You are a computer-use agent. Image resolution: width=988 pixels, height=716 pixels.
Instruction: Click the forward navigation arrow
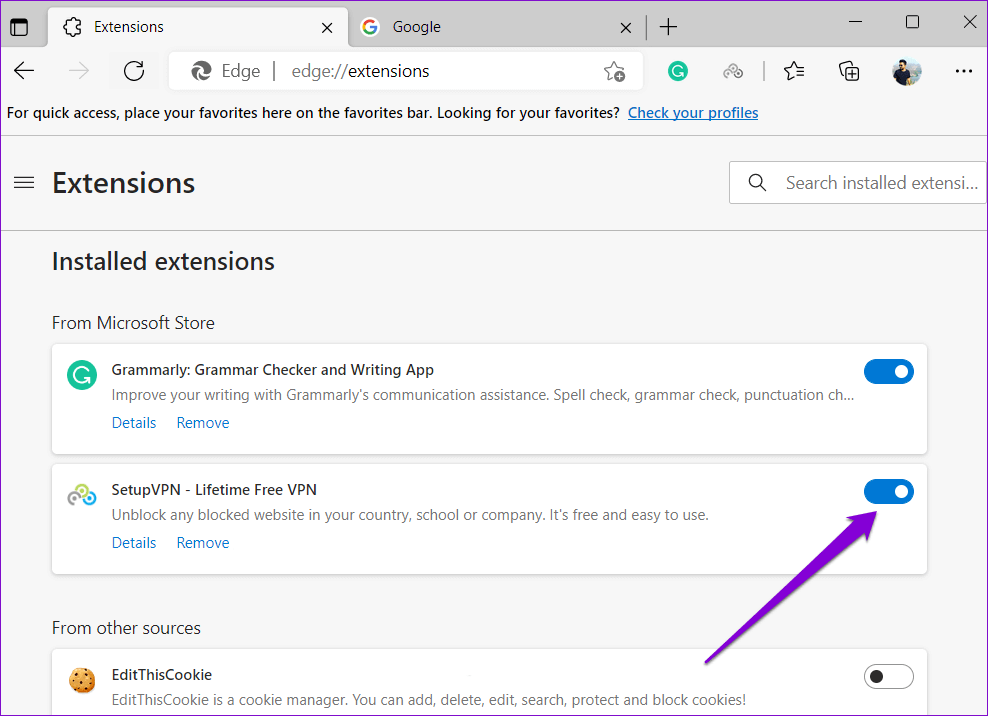pos(79,71)
